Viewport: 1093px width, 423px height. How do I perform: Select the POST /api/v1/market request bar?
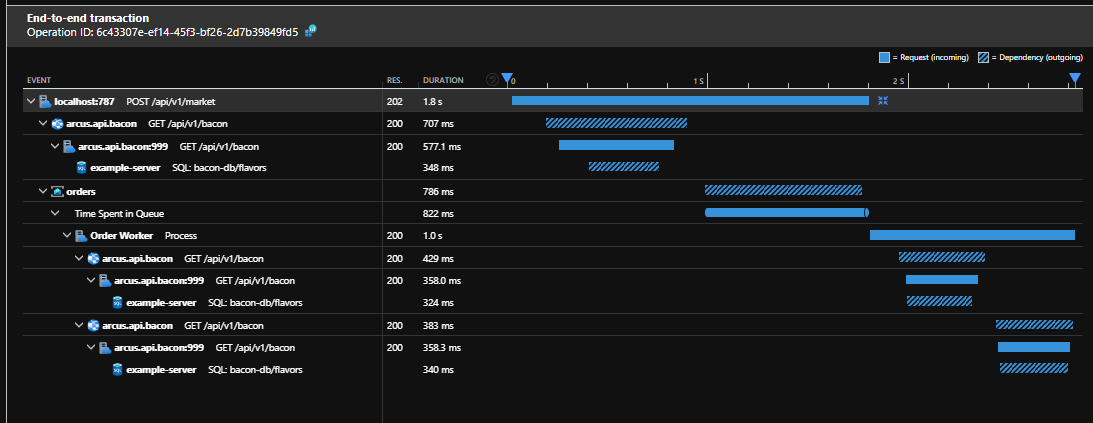click(690, 101)
